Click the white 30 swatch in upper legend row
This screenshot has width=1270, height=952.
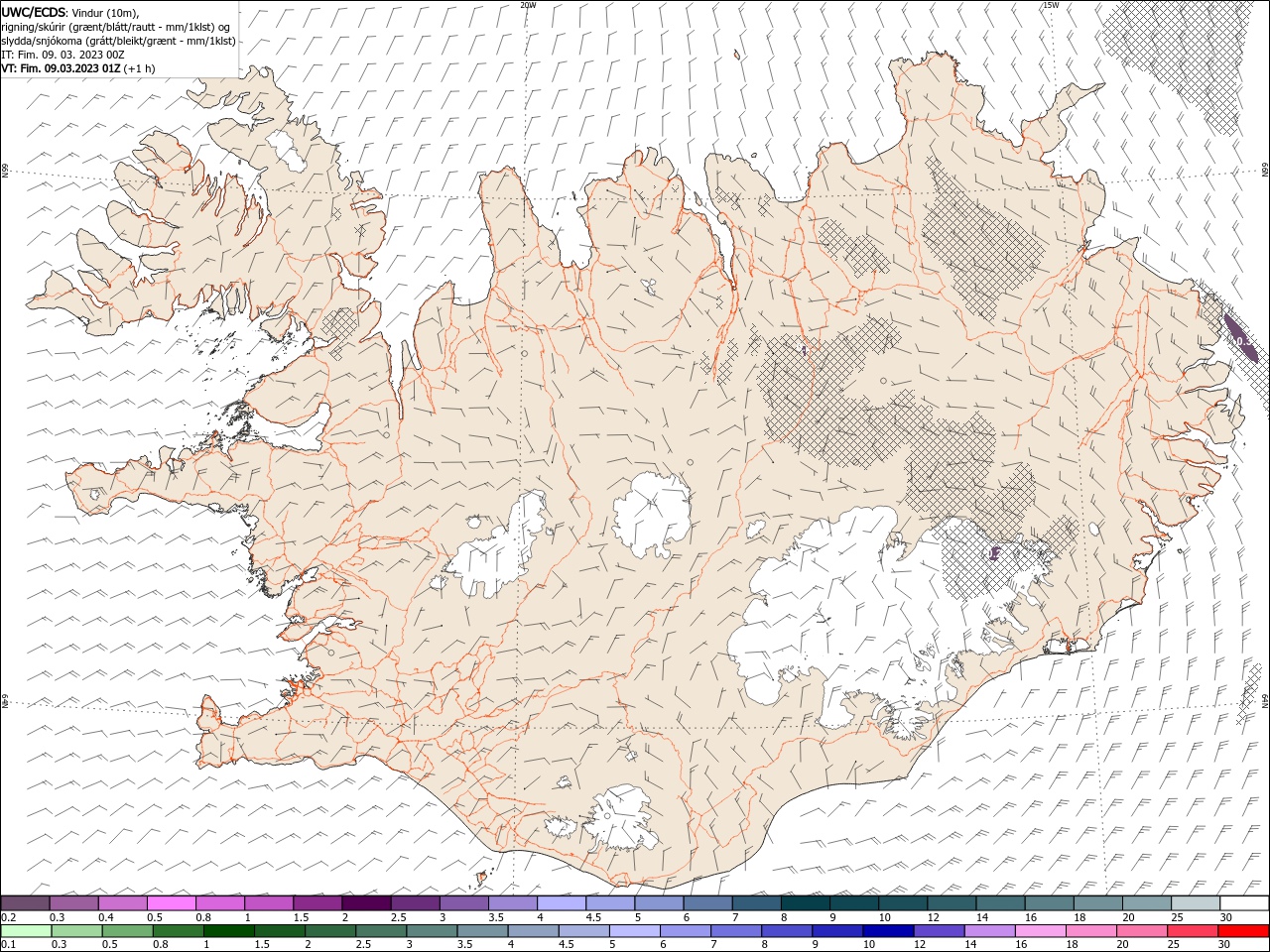point(1244,903)
